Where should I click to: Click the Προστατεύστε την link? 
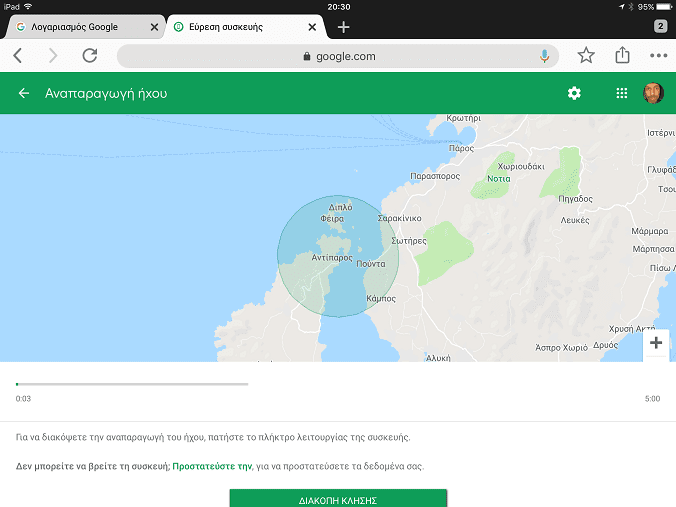(212, 466)
